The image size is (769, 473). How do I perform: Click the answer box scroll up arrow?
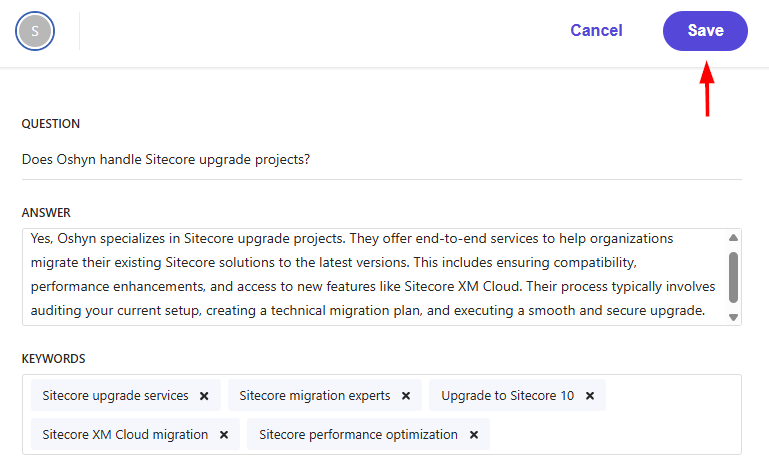click(x=733, y=237)
